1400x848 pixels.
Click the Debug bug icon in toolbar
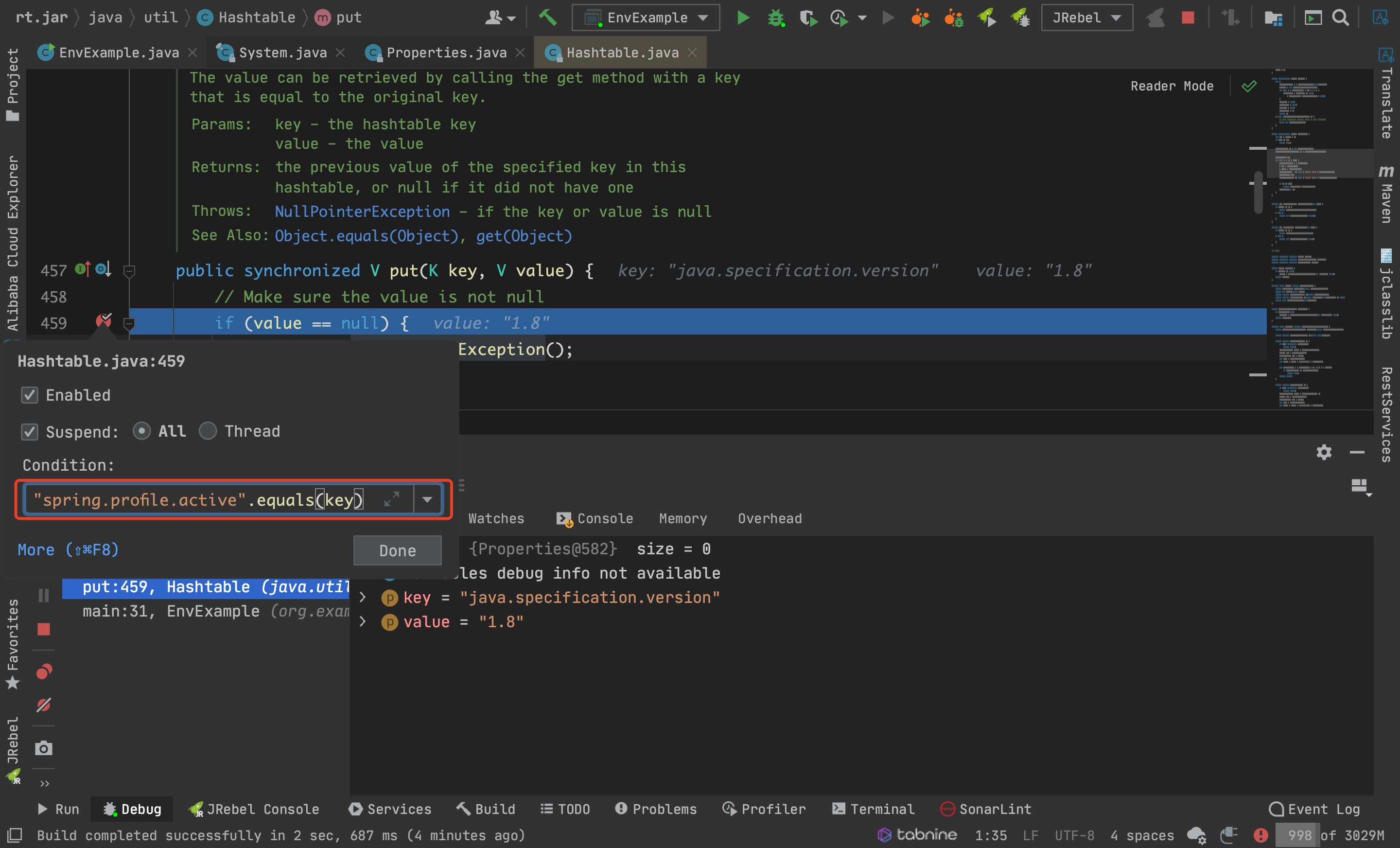pyautogui.click(x=775, y=18)
